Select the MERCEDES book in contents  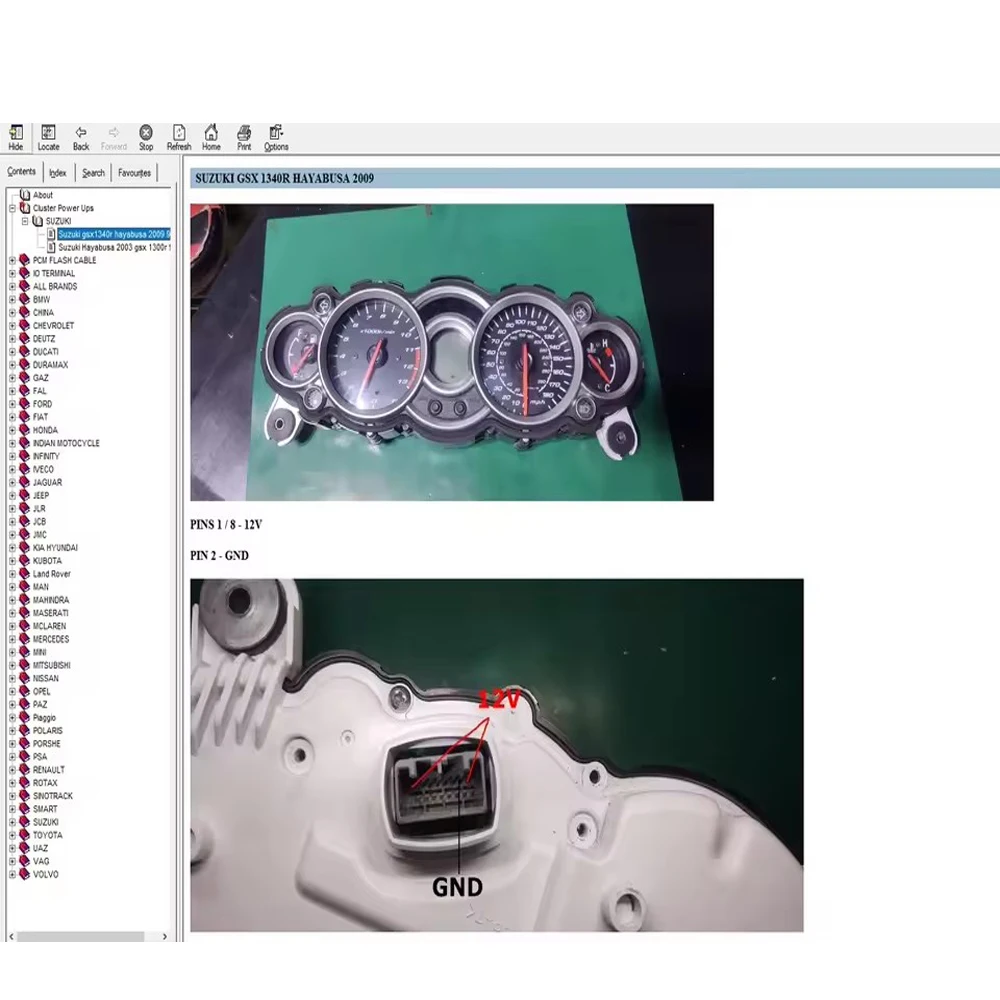pos(51,639)
